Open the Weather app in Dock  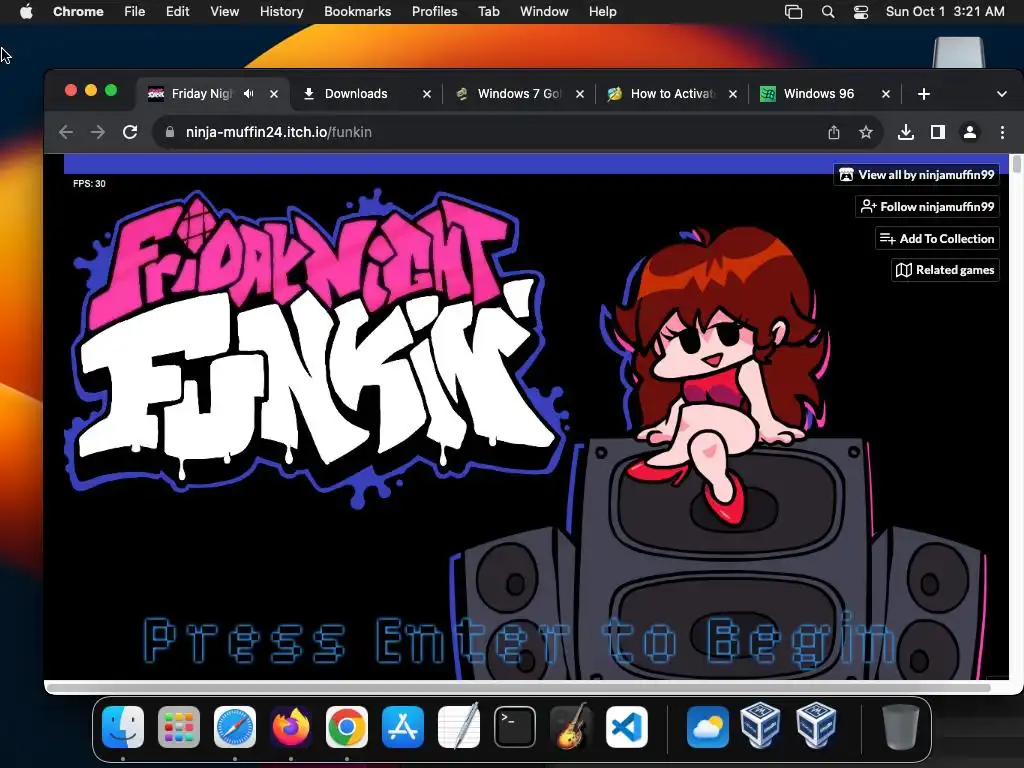pos(708,727)
